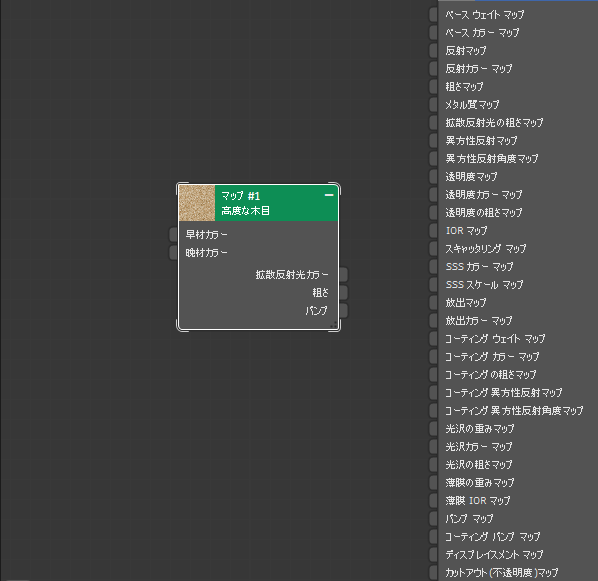Click the バンプ output socket on the node
The height and width of the screenshot is (581, 598).
[x=343, y=311]
